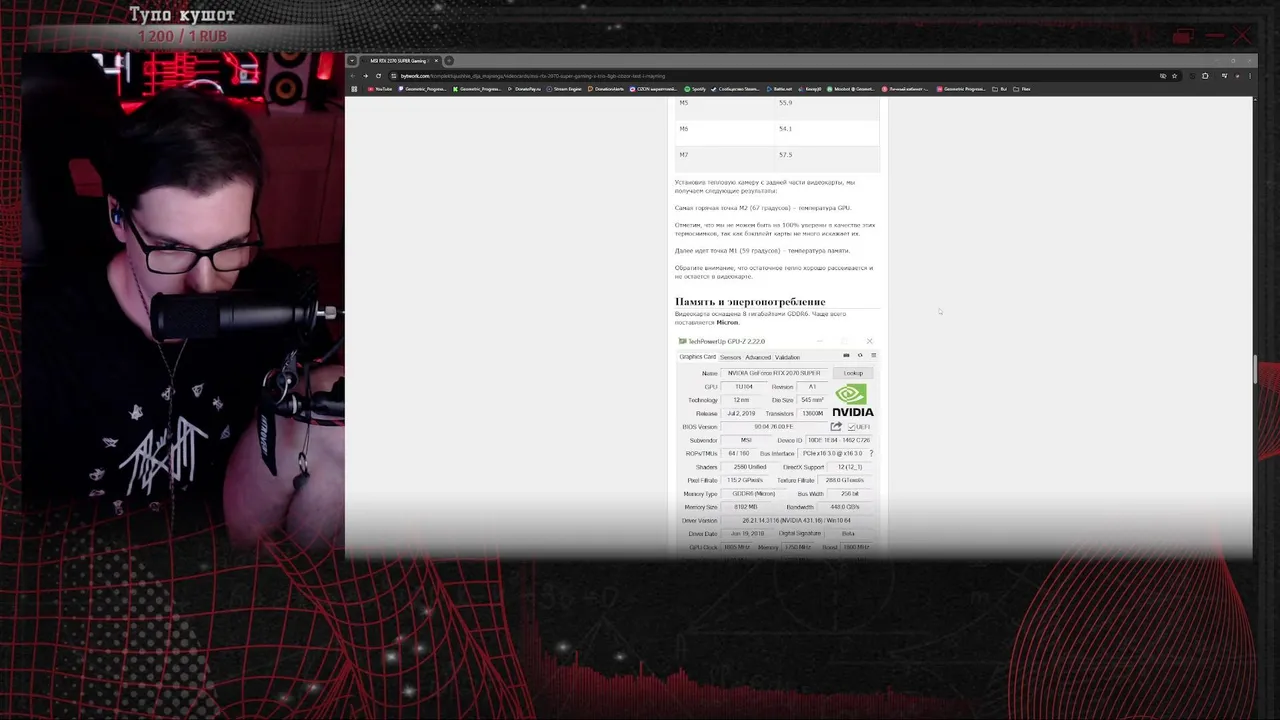This screenshot has width=1280, height=720.
Task: Open the Chrome three-dot menu
Action: (x=1249, y=76)
